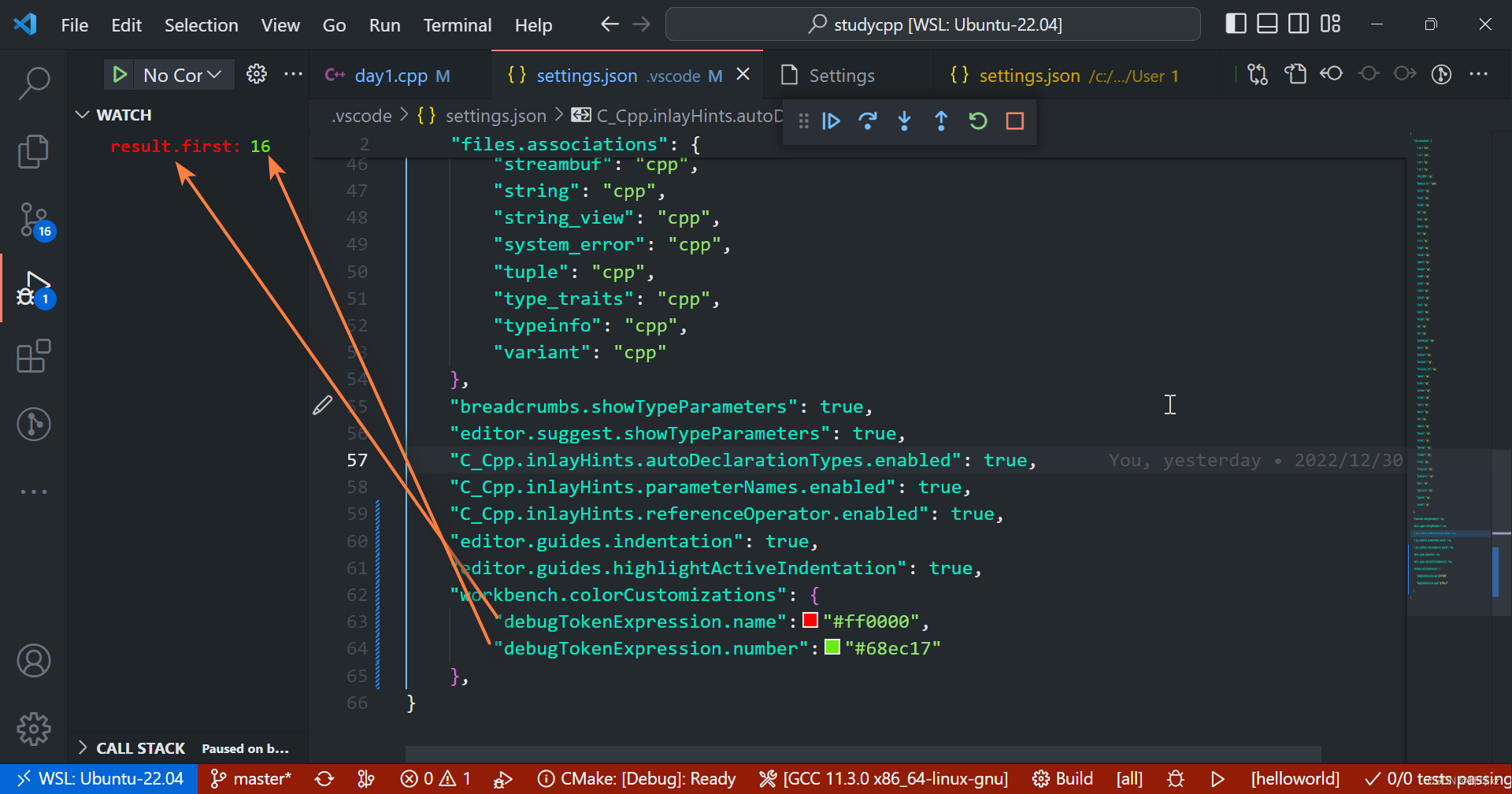The width and height of the screenshot is (1512, 794).
Task: Open green #68ec17 color swatch picker
Action: click(x=832, y=647)
